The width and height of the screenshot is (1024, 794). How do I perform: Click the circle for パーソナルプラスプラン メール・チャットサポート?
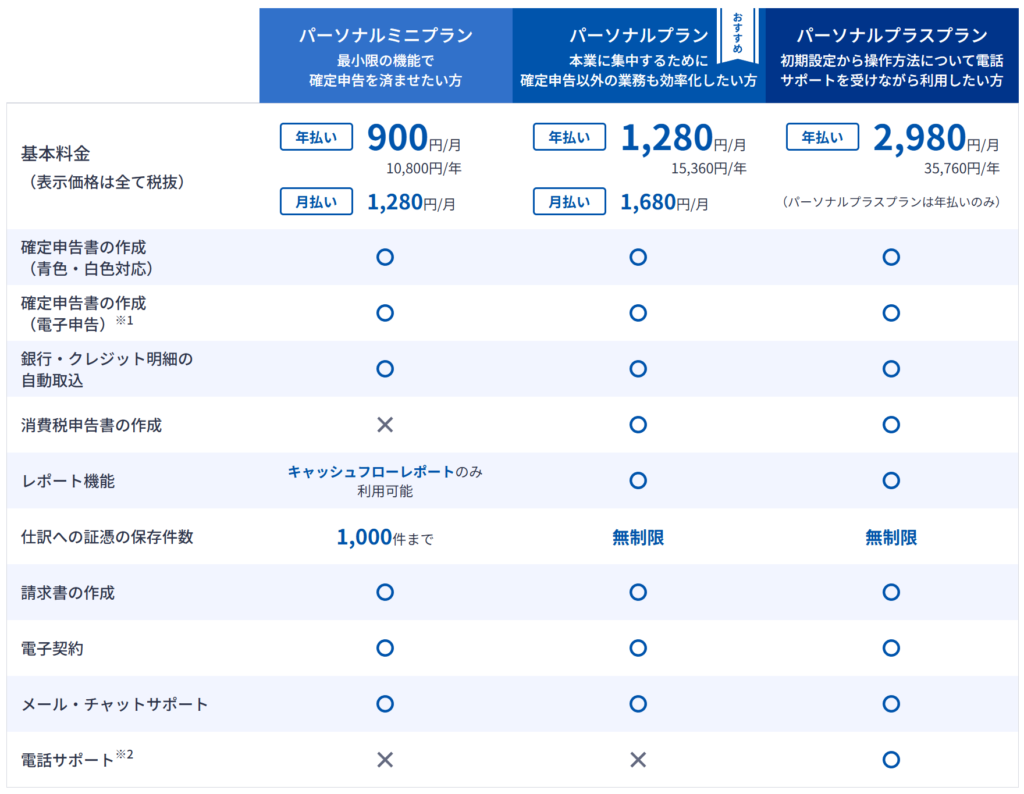(x=891, y=704)
